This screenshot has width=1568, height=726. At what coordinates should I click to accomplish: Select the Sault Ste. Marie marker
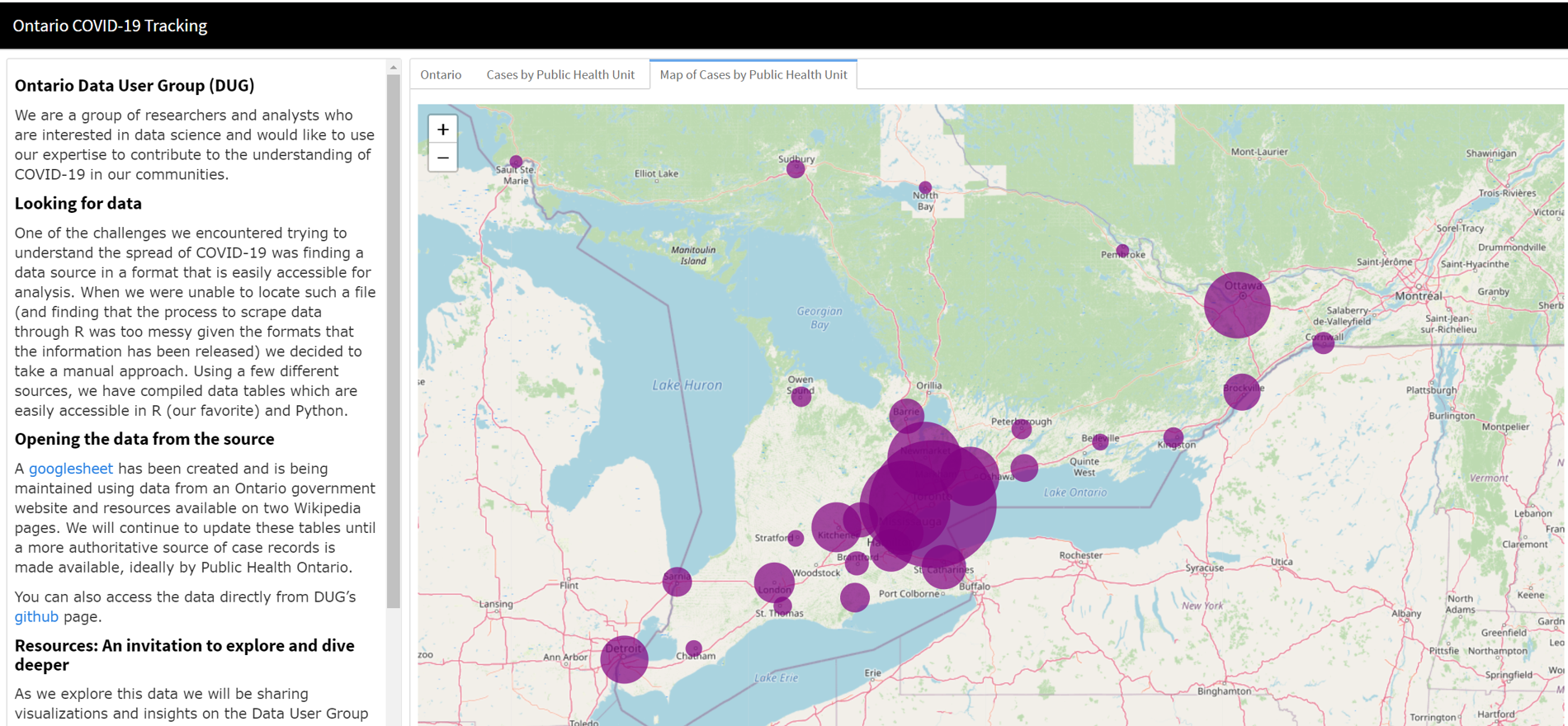point(516,162)
